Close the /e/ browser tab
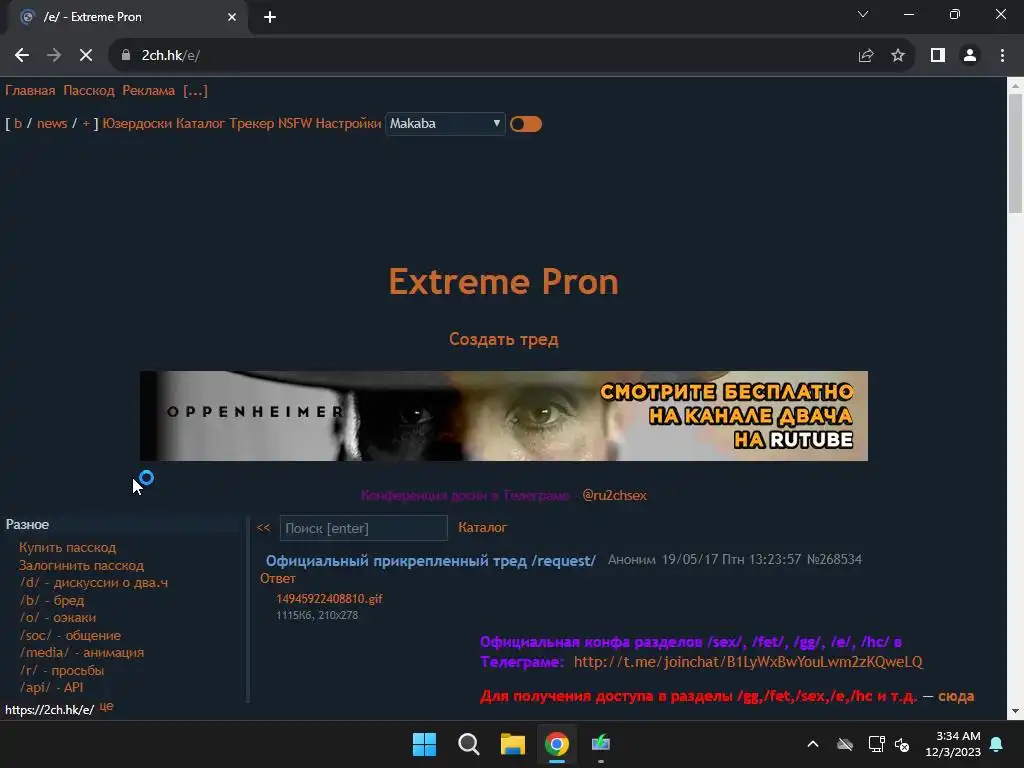This screenshot has width=1024, height=768. click(x=232, y=17)
